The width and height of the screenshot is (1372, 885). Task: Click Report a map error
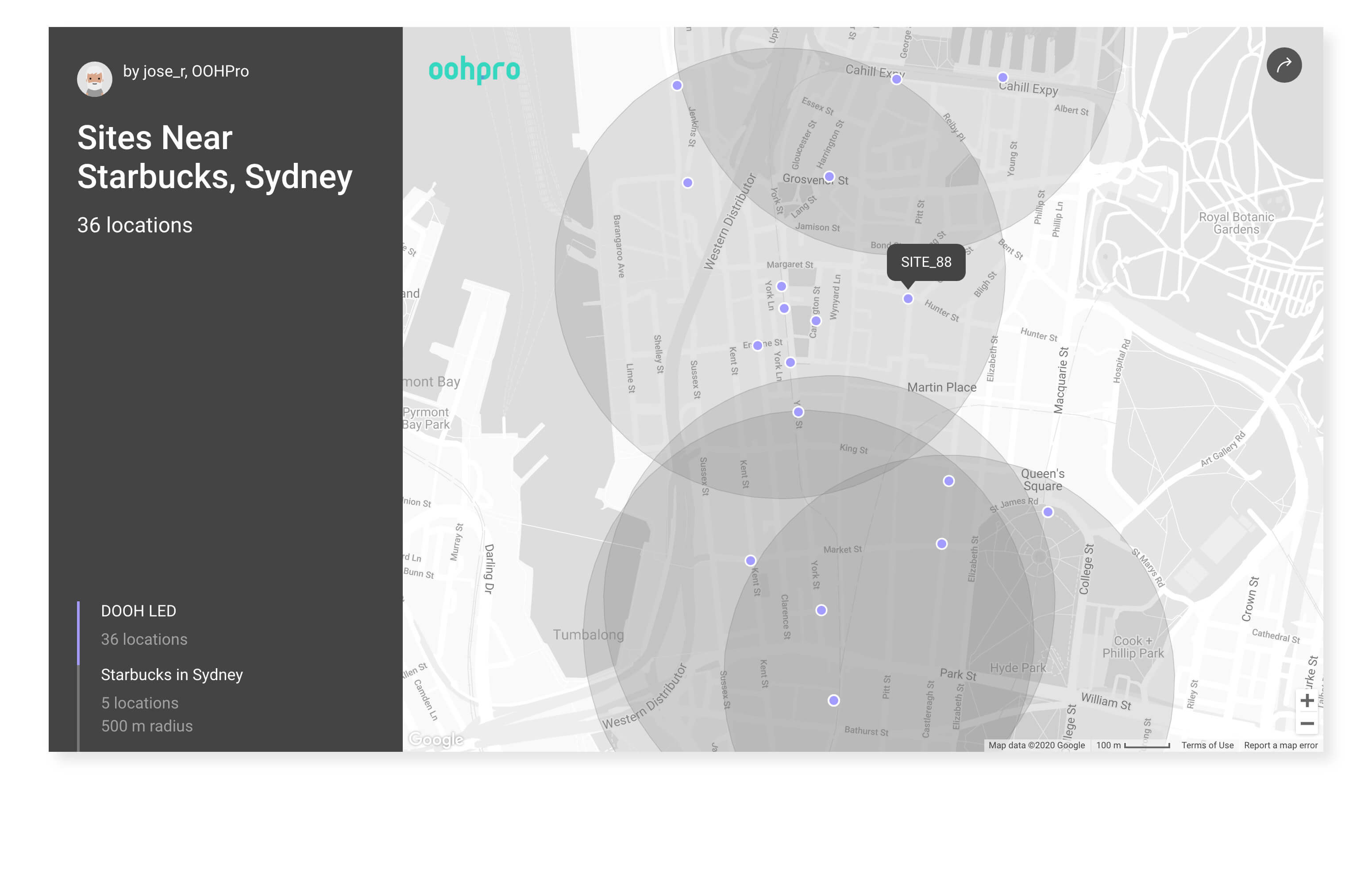coord(1281,745)
